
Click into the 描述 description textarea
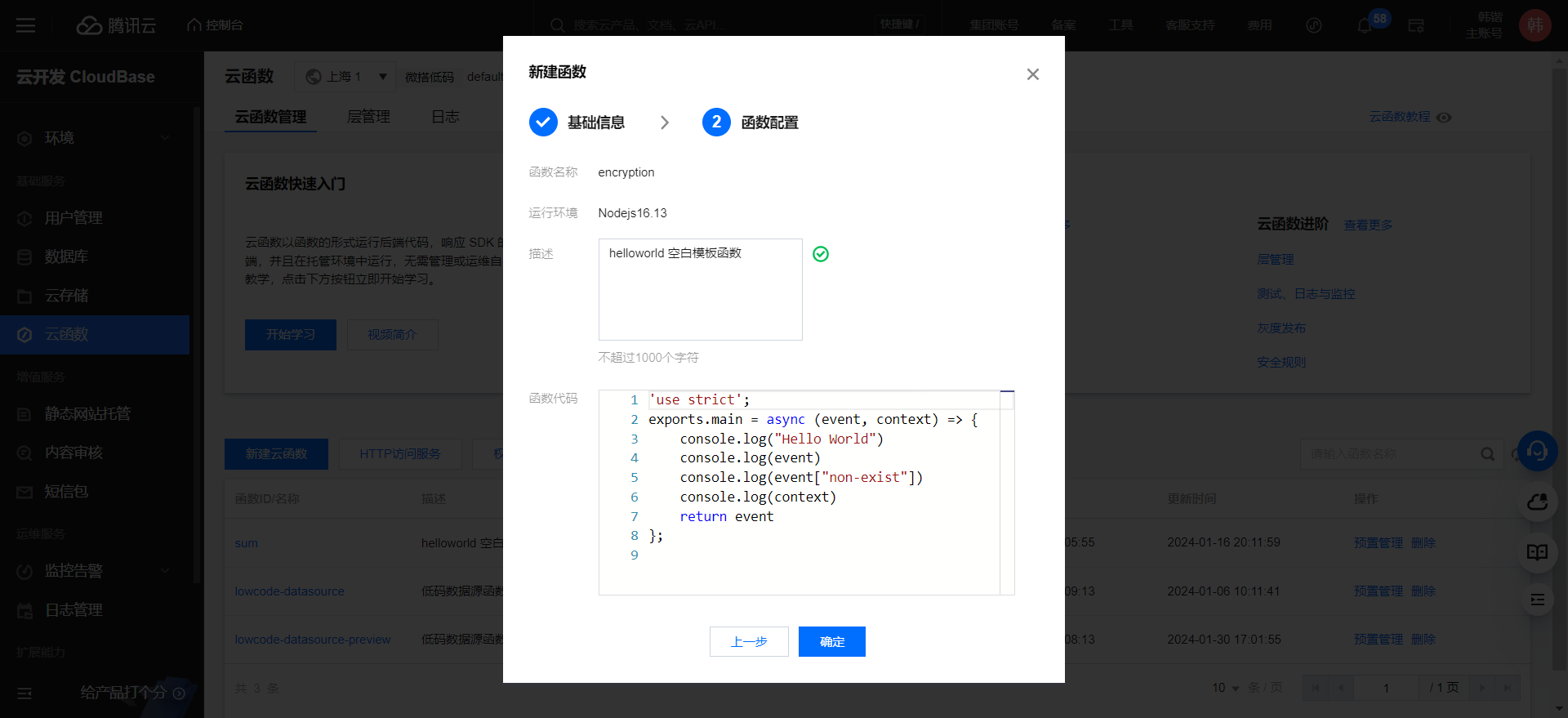pos(700,289)
